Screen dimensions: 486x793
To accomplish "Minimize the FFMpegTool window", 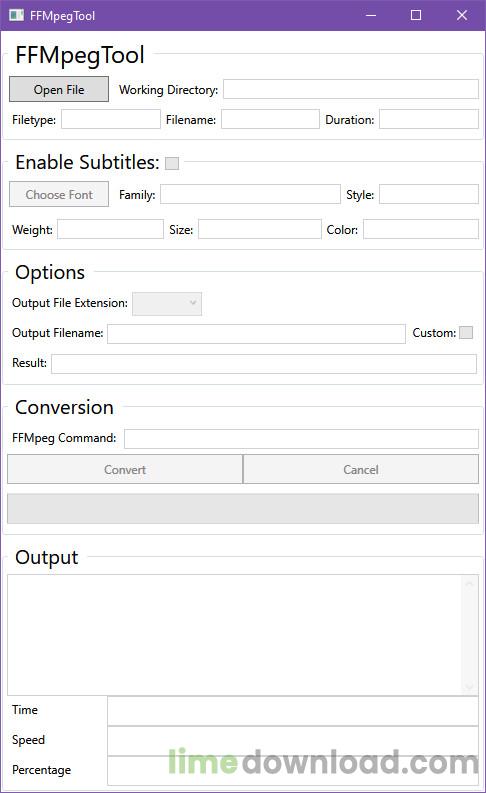I will tap(371, 15).
